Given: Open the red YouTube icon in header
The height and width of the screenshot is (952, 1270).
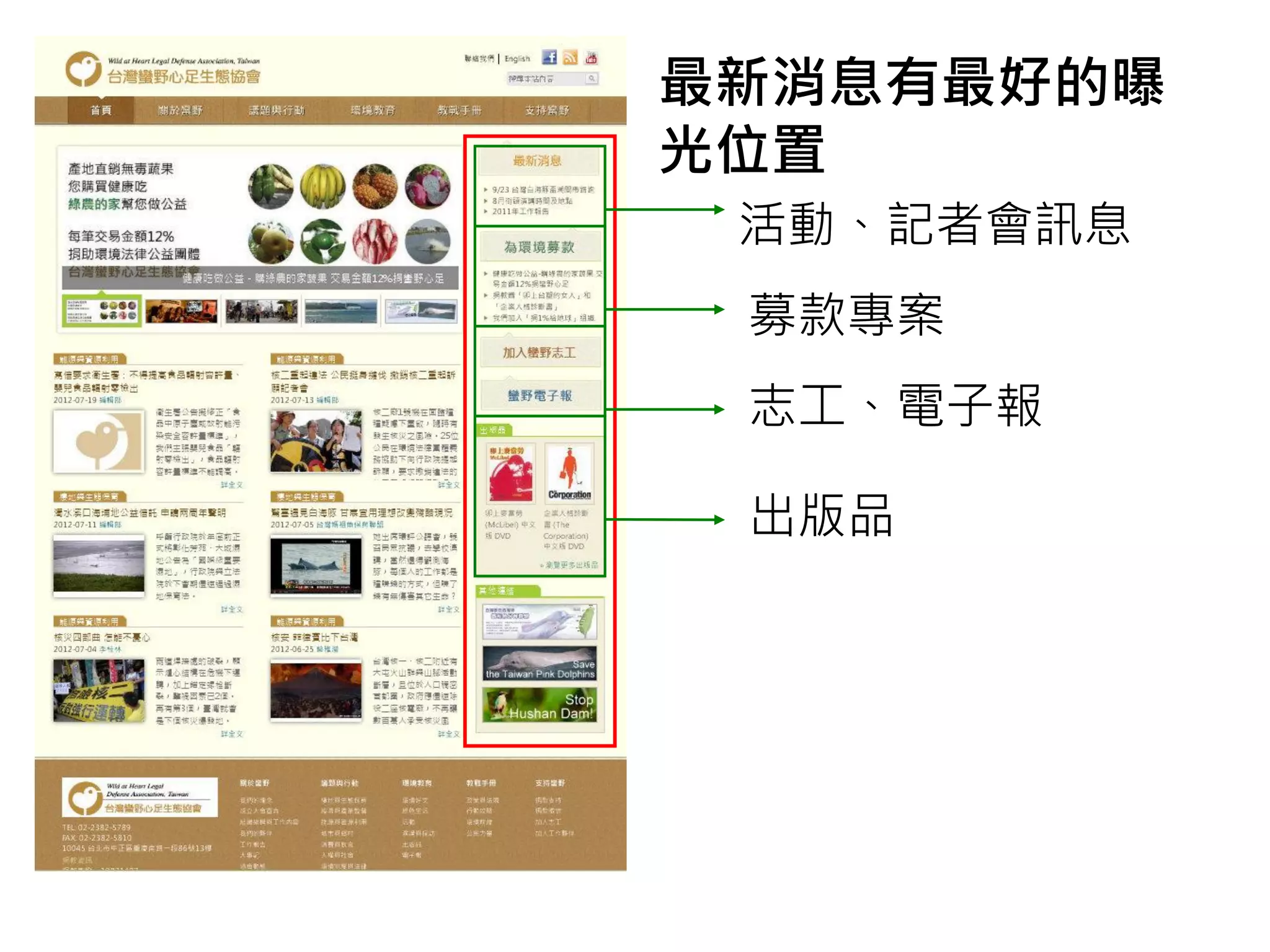Looking at the screenshot, I should click(x=591, y=58).
